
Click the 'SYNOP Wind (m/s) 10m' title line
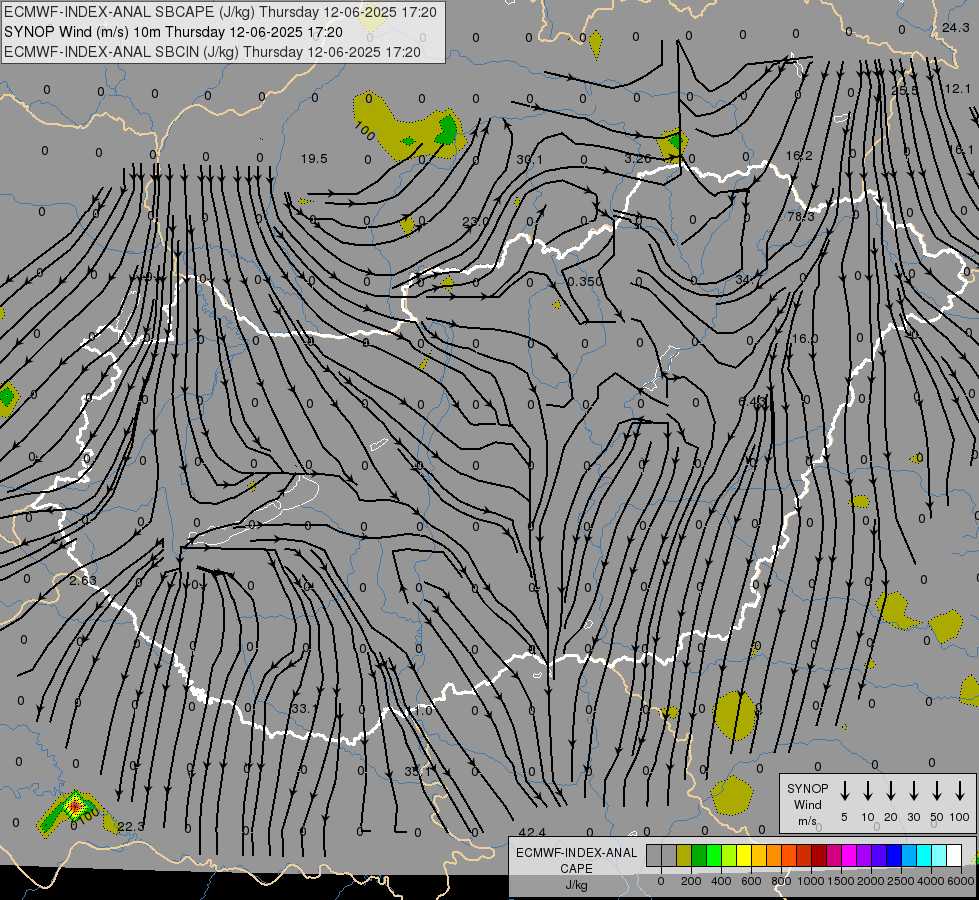[x=173, y=32]
